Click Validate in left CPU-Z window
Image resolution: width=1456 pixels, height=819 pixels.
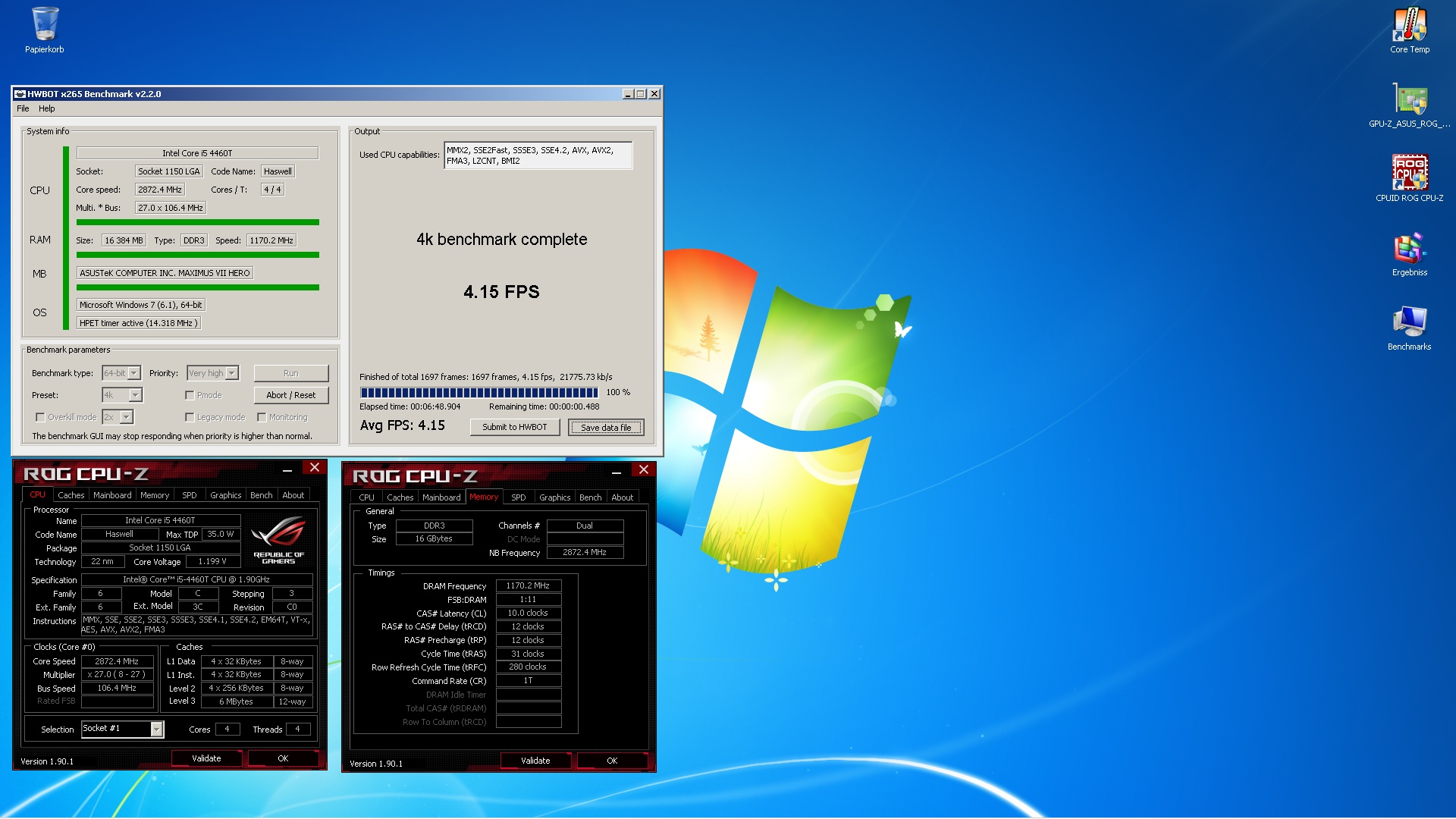(x=206, y=758)
